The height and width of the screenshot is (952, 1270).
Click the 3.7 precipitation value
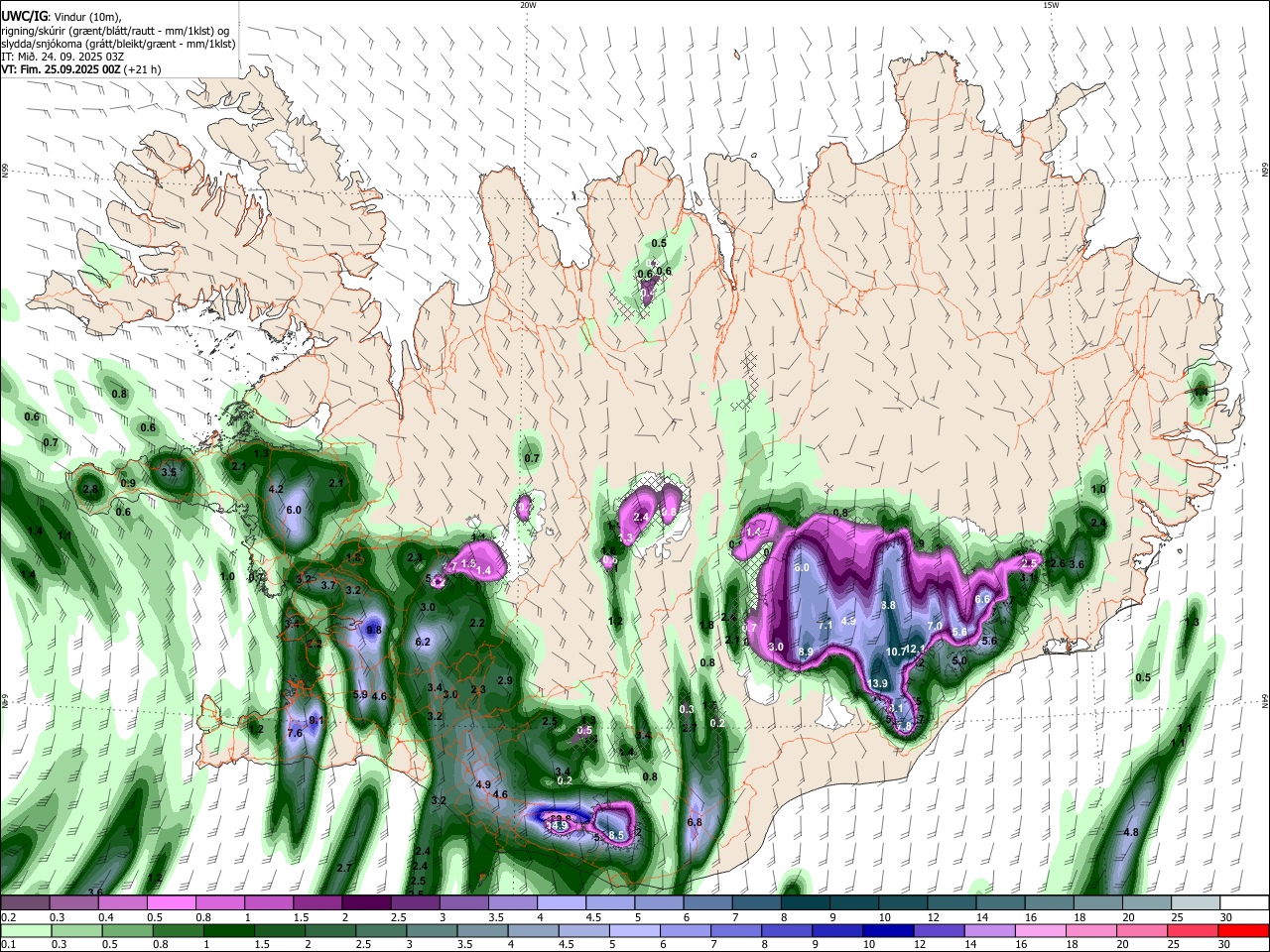[x=328, y=585]
